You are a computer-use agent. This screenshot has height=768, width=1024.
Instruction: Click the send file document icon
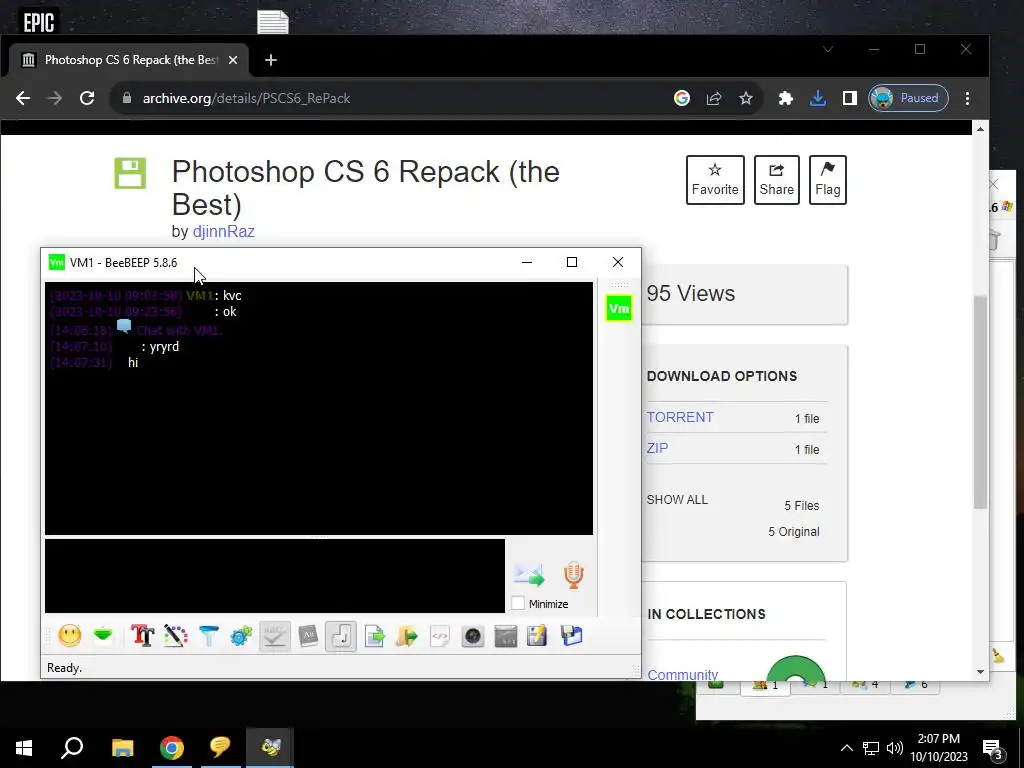coord(374,635)
